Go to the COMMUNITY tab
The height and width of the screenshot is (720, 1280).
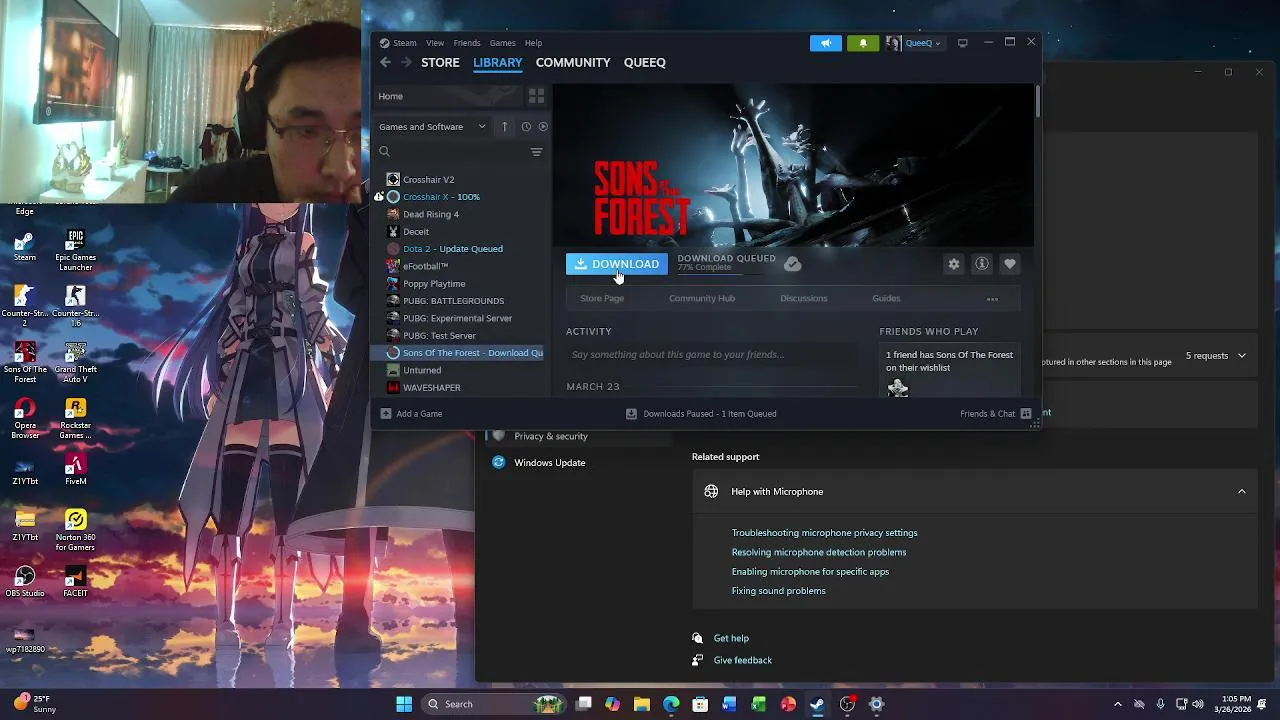tap(573, 62)
